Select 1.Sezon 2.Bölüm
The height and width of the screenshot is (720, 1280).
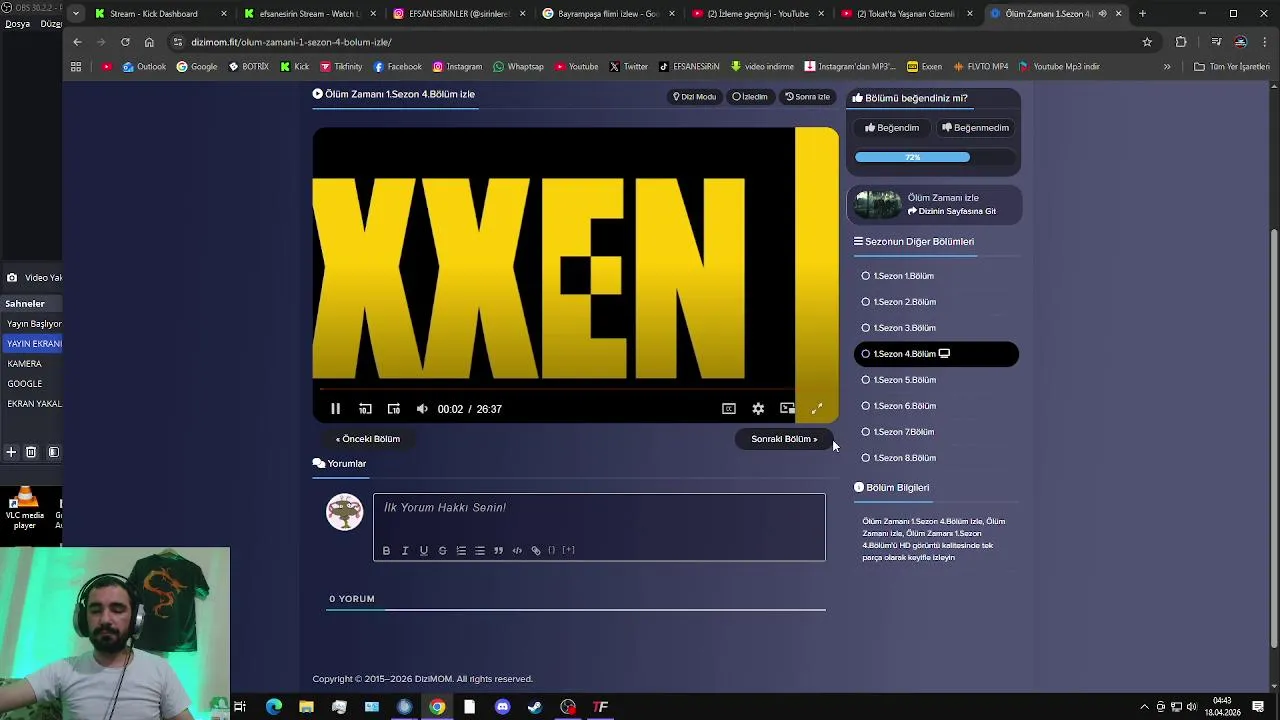[936, 302]
